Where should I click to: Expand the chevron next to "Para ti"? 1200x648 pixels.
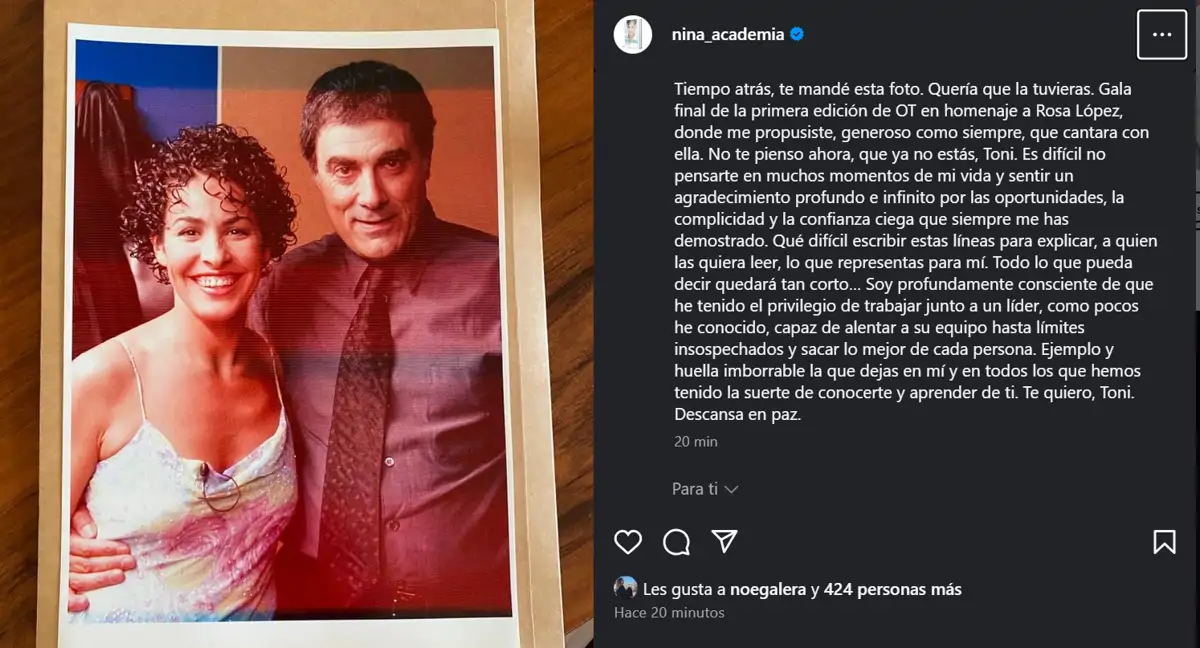pyautogui.click(x=731, y=490)
